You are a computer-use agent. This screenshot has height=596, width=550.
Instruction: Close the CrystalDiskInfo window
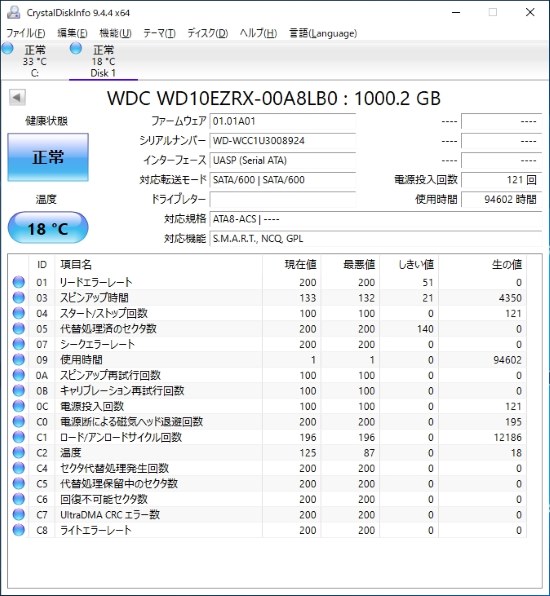pos(530,13)
